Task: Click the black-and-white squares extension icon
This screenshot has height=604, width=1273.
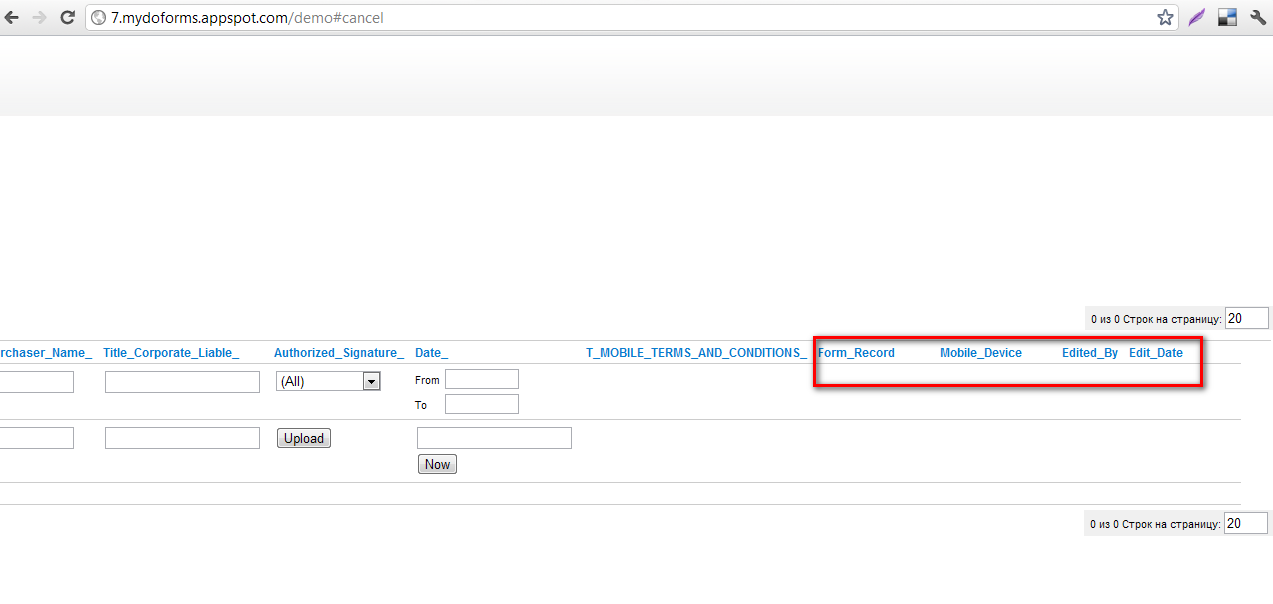Action: [1227, 18]
